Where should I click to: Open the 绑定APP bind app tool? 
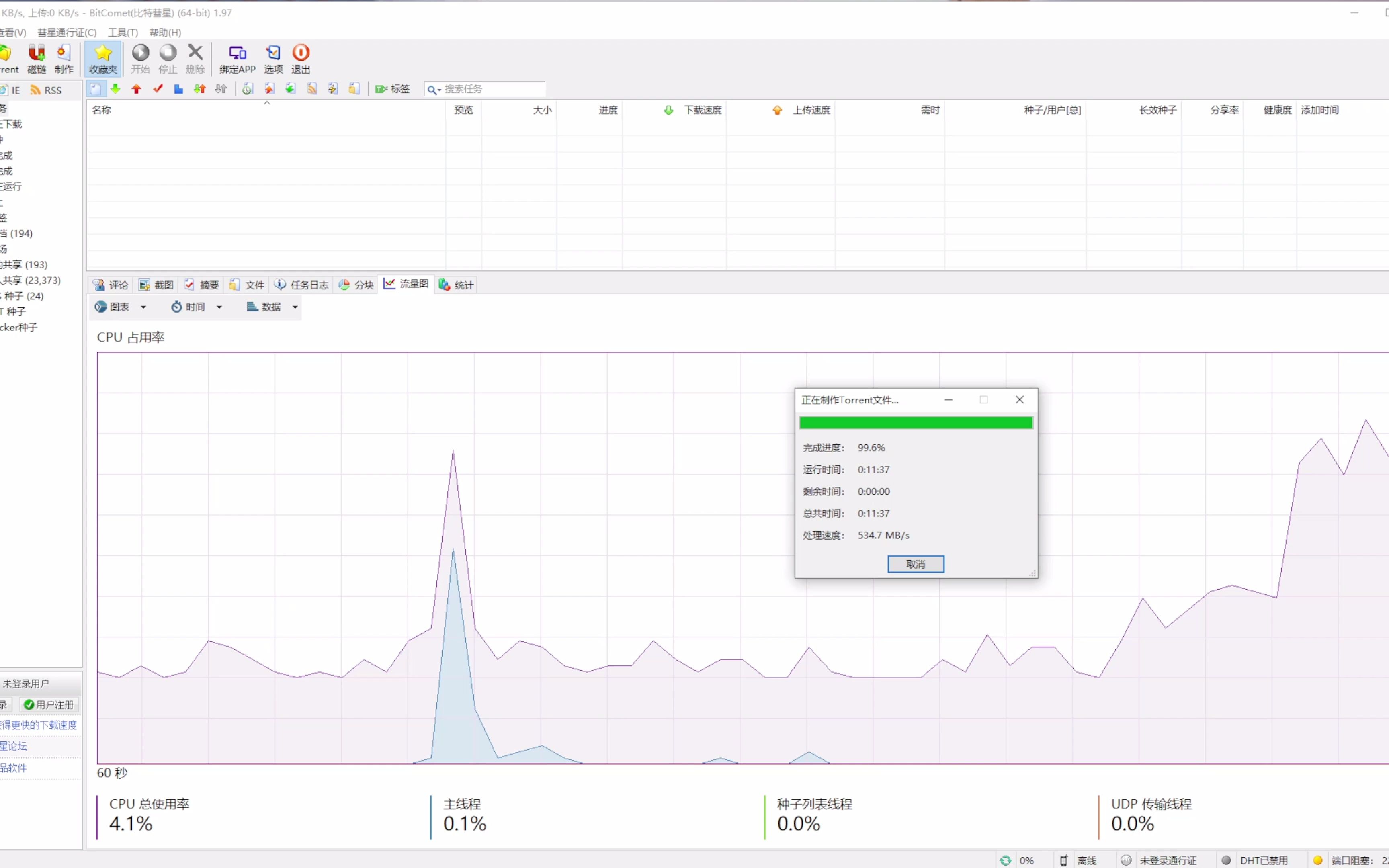click(x=237, y=59)
